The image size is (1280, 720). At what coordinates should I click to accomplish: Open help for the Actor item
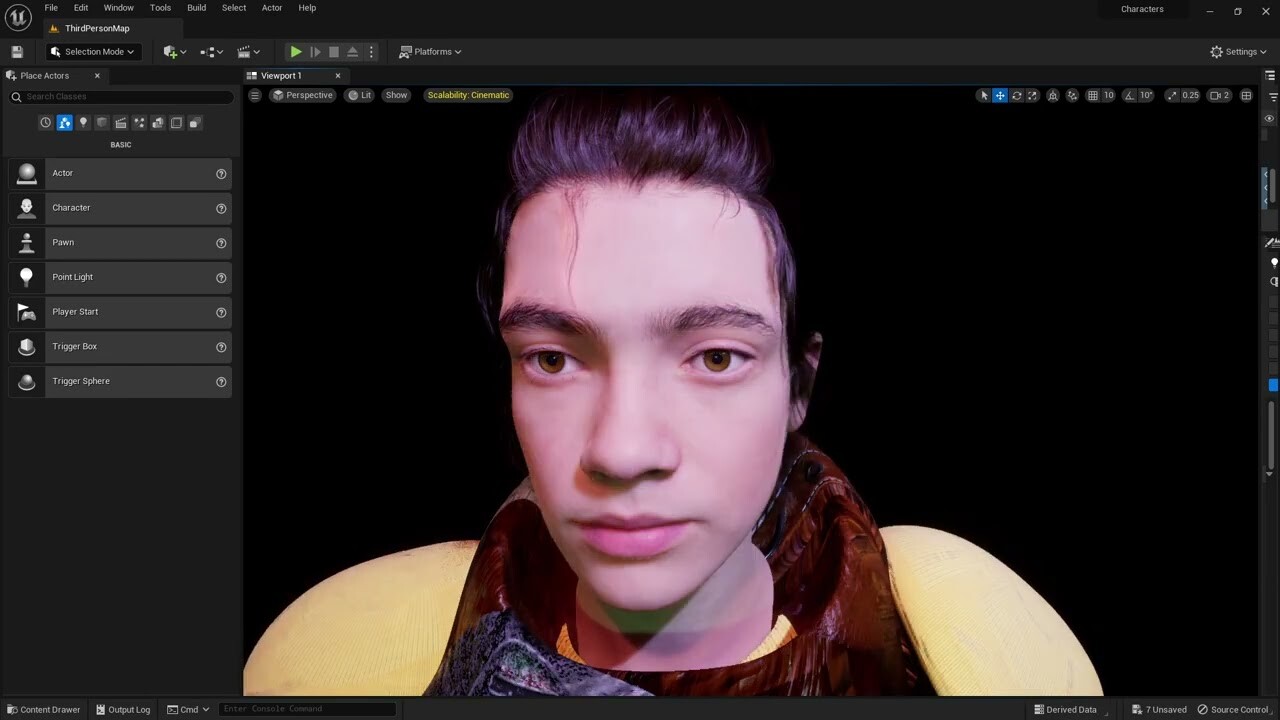click(221, 174)
